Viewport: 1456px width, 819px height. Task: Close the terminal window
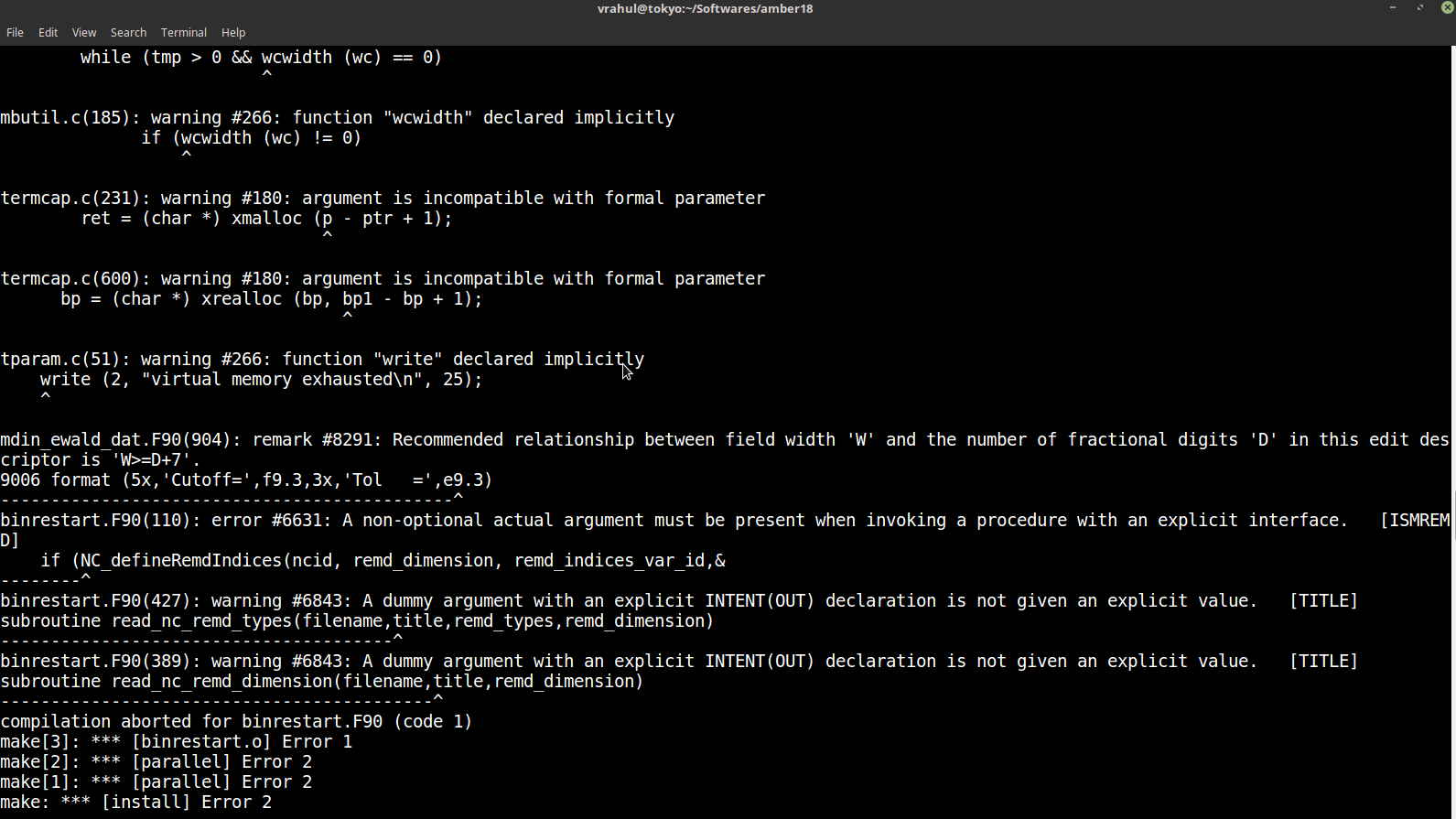pyautogui.click(x=1447, y=7)
